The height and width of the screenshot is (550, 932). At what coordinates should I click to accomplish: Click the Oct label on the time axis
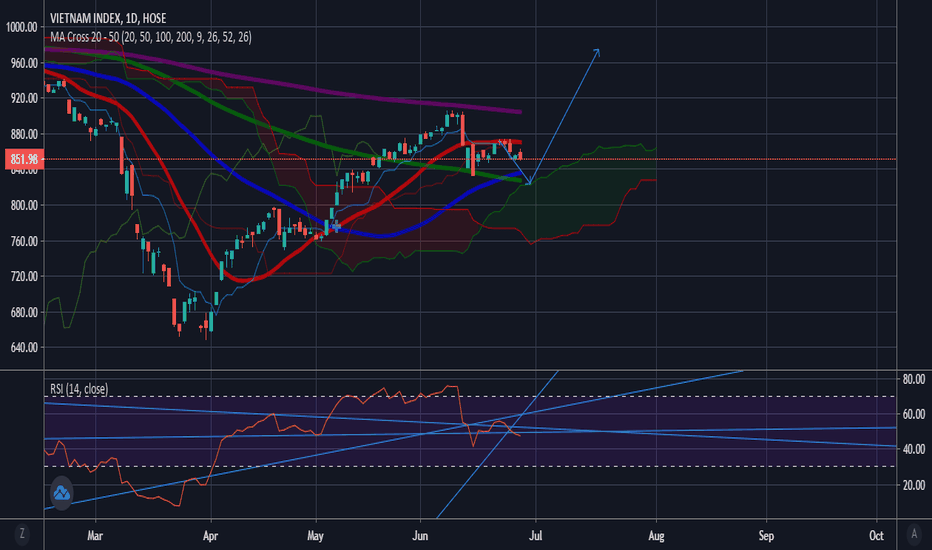(877, 536)
